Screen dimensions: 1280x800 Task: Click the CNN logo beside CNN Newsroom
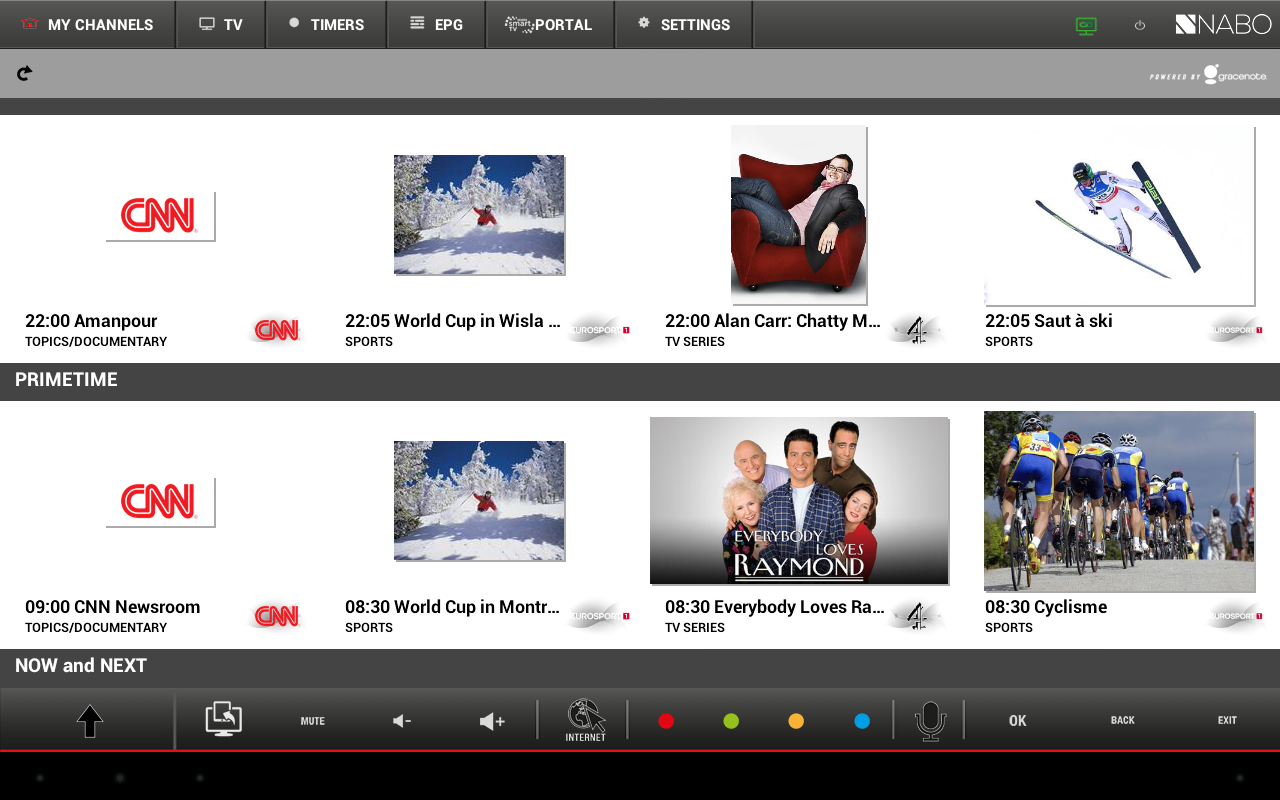[x=277, y=616]
